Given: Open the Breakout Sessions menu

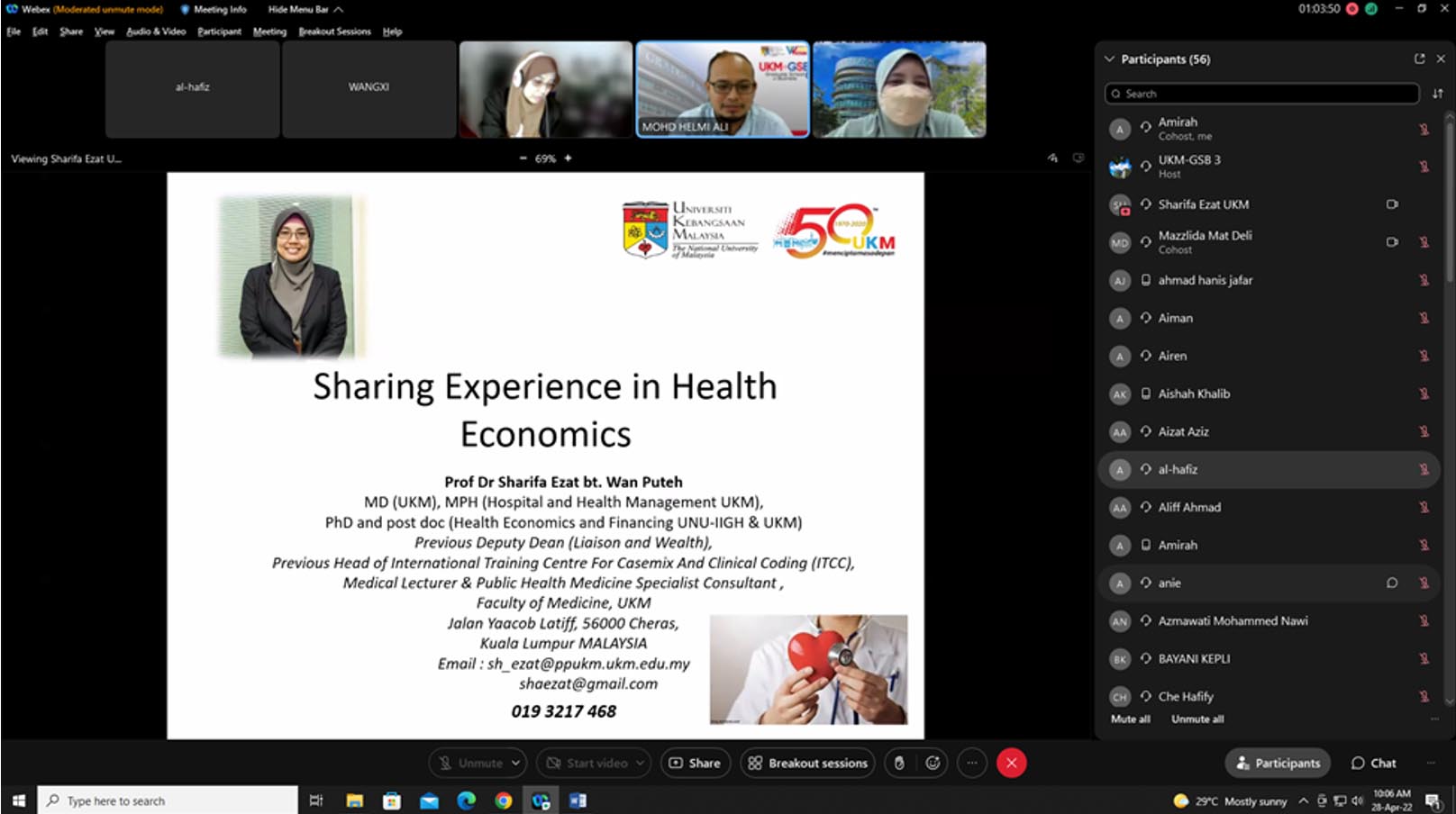Looking at the screenshot, I should (334, 32).
